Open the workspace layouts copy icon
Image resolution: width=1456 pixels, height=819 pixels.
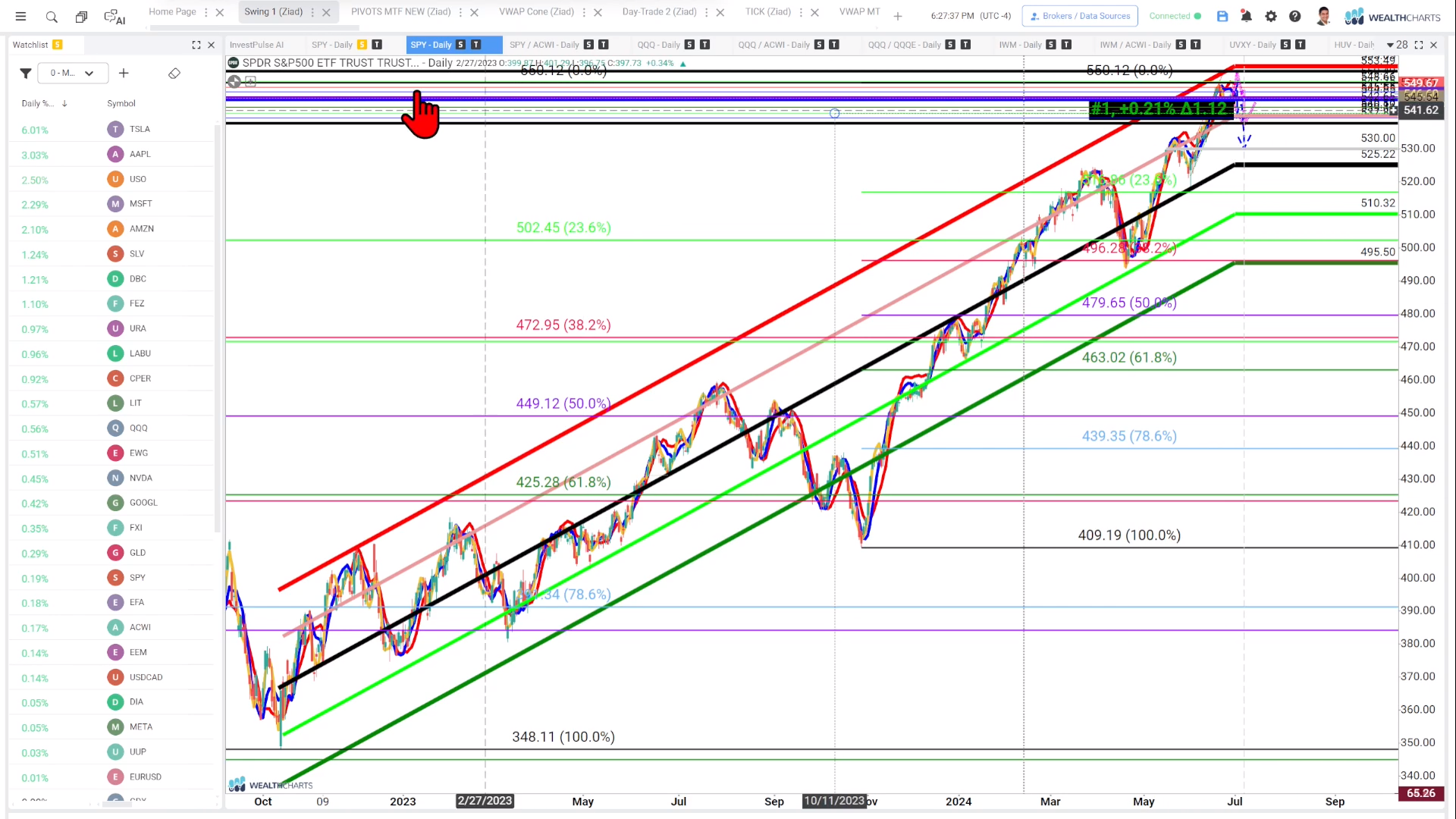pyautogui.click(x=81, y=16)
